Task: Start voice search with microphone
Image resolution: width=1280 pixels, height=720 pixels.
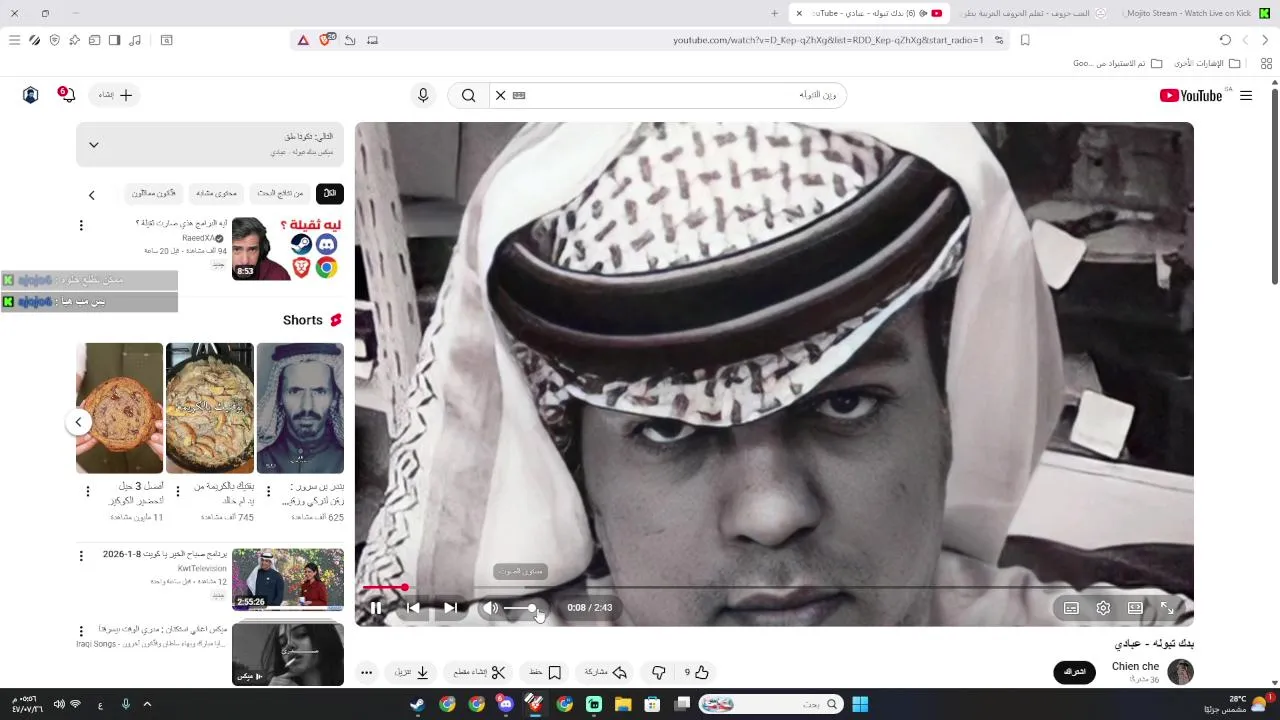Action: coord(423,95)
